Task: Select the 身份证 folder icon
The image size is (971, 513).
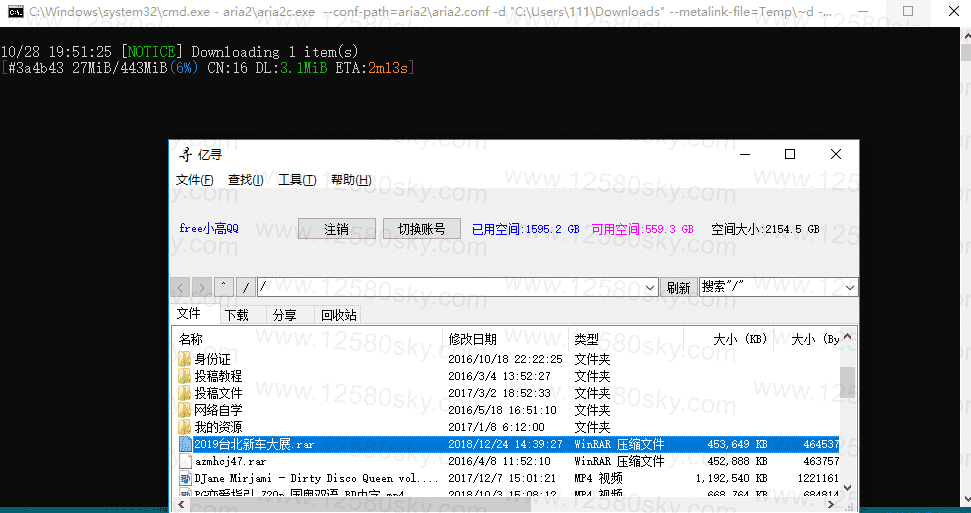Action: click(185, 359)
